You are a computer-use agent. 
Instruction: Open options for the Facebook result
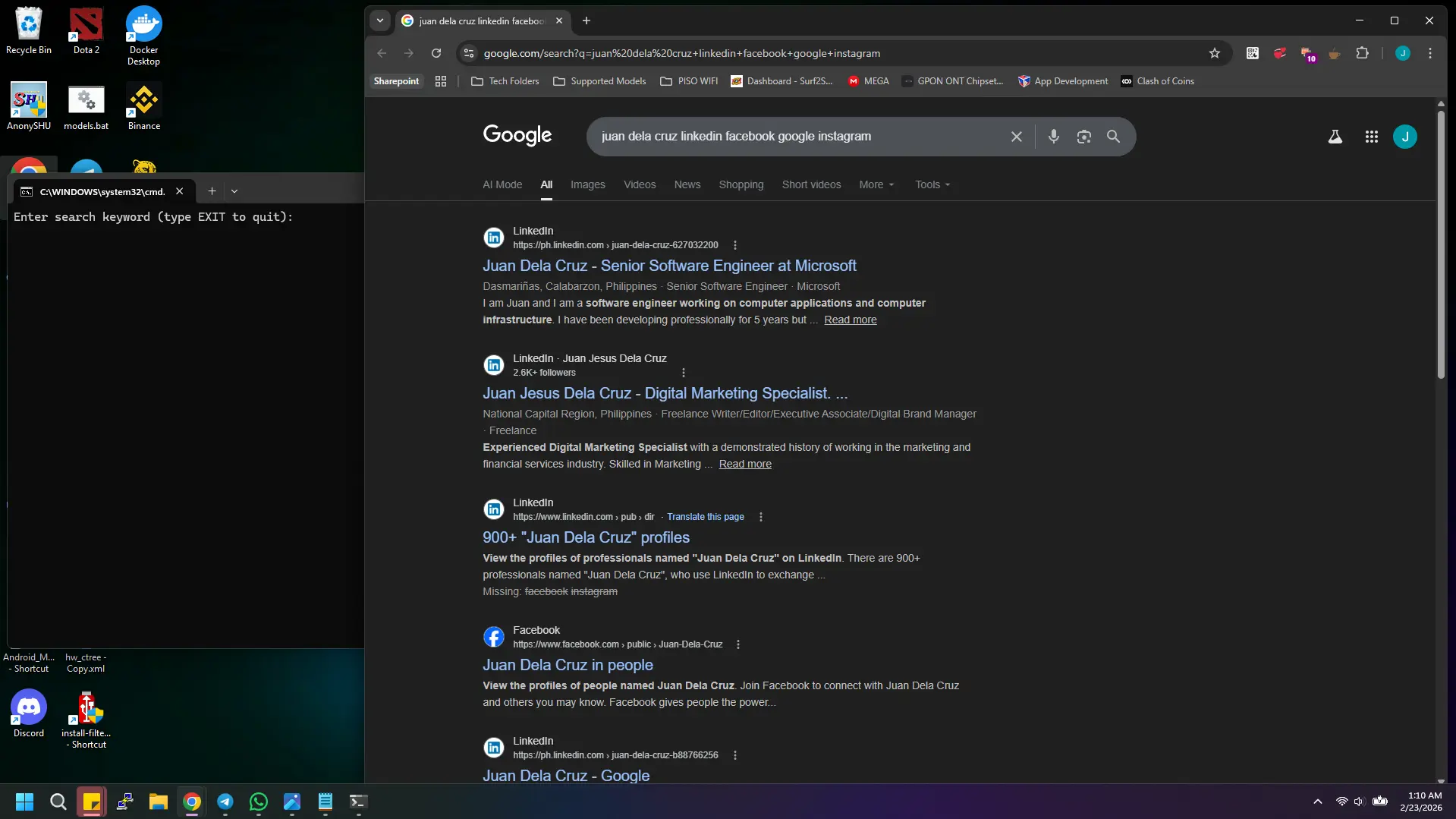[x=738, y=644]
